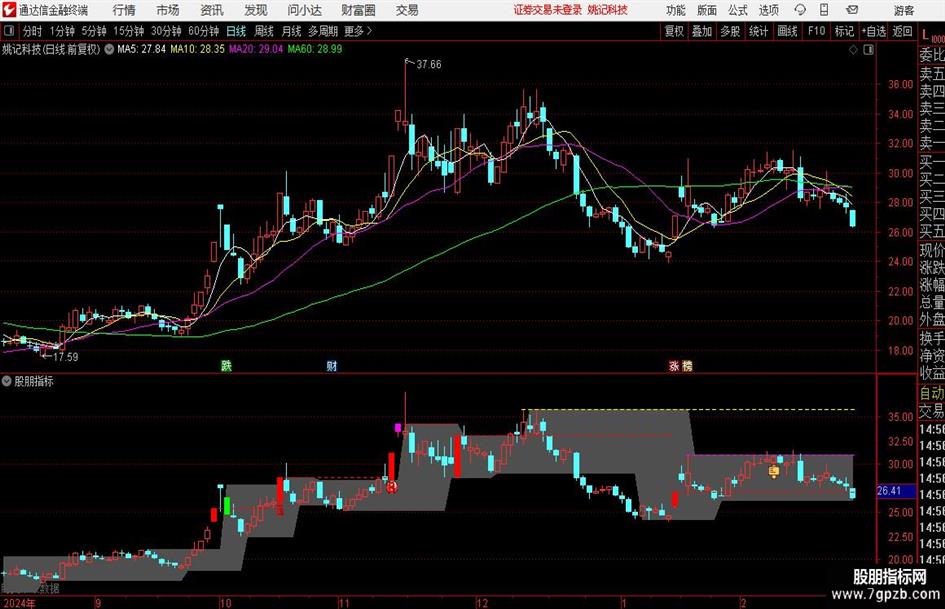Toggle the right info panel icon
The image size is (945, 609).
click(x=868, y=50)
